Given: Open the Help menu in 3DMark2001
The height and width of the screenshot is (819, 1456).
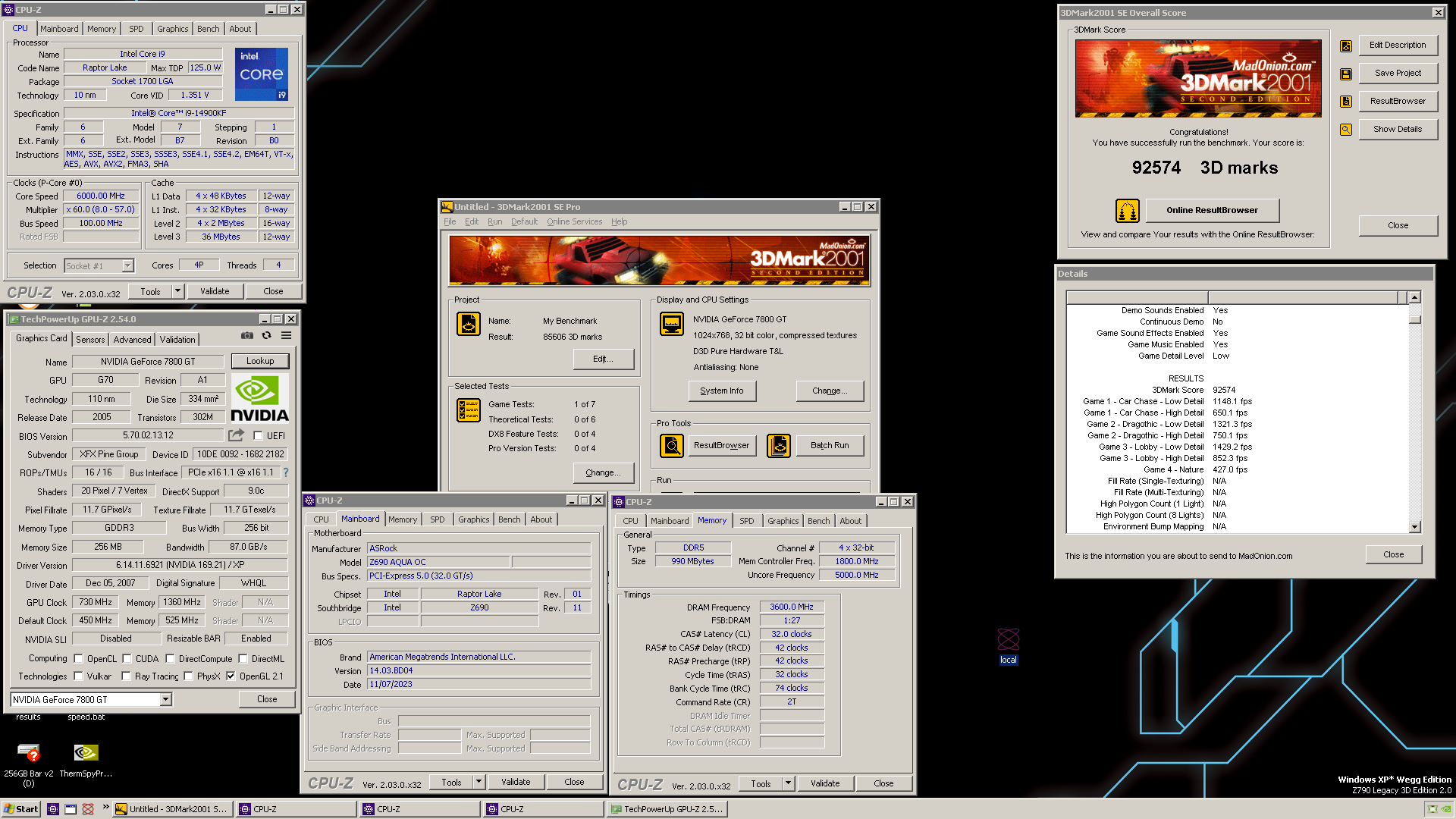Looking at the screenshot, I should (x=619, y=221).
